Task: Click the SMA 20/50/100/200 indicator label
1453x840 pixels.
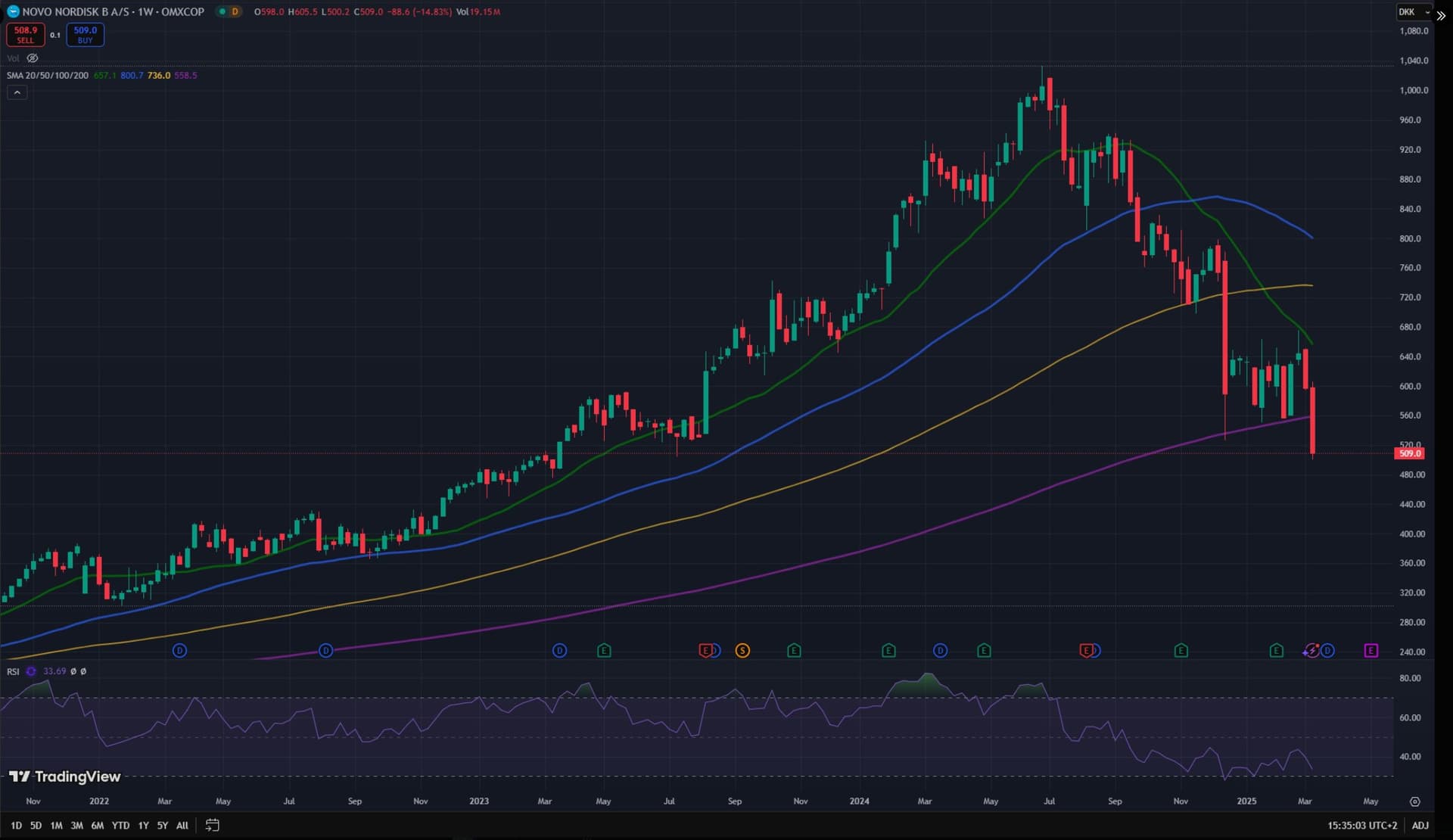Action: coord(48,76)
